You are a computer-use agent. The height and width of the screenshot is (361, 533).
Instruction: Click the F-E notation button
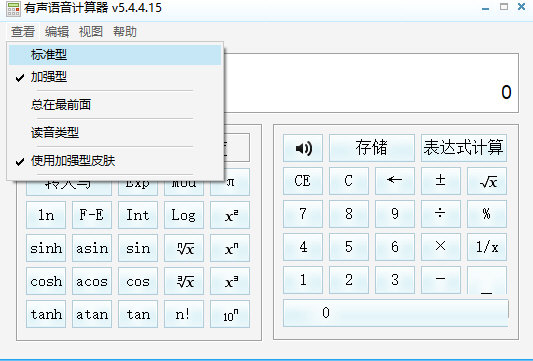[92, 215]
